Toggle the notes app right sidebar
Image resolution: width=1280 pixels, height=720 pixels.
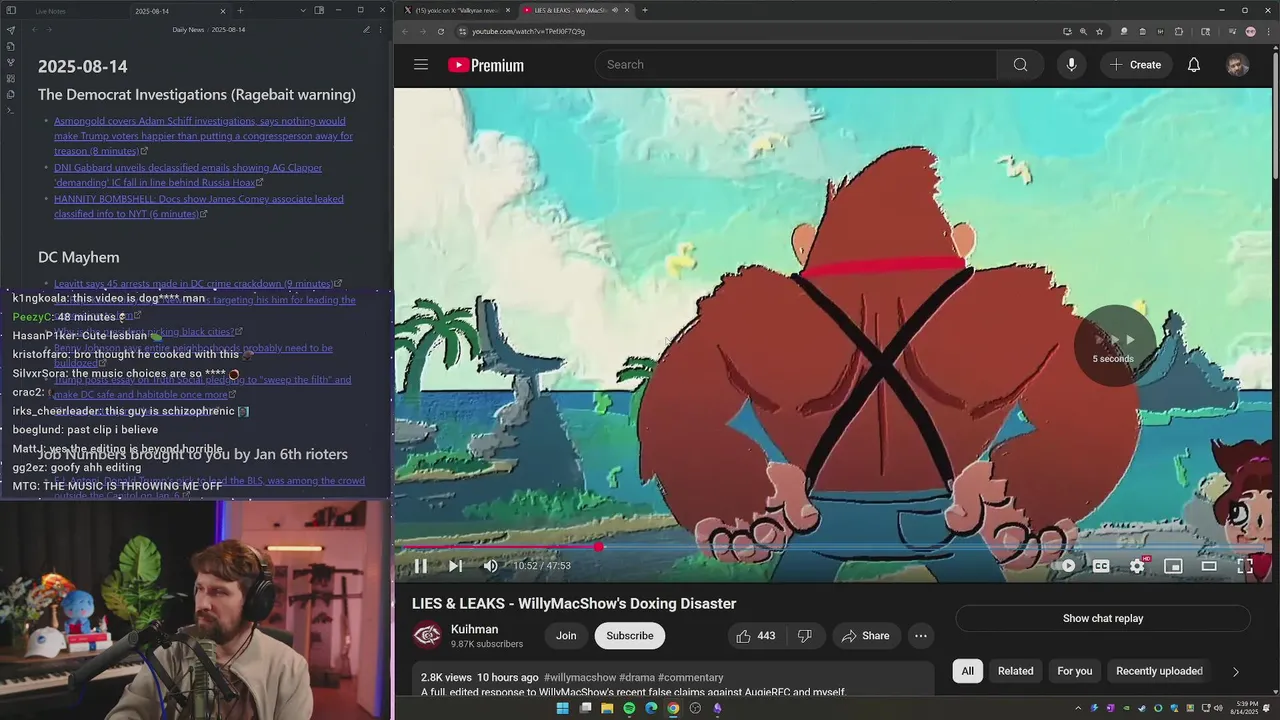319,10
